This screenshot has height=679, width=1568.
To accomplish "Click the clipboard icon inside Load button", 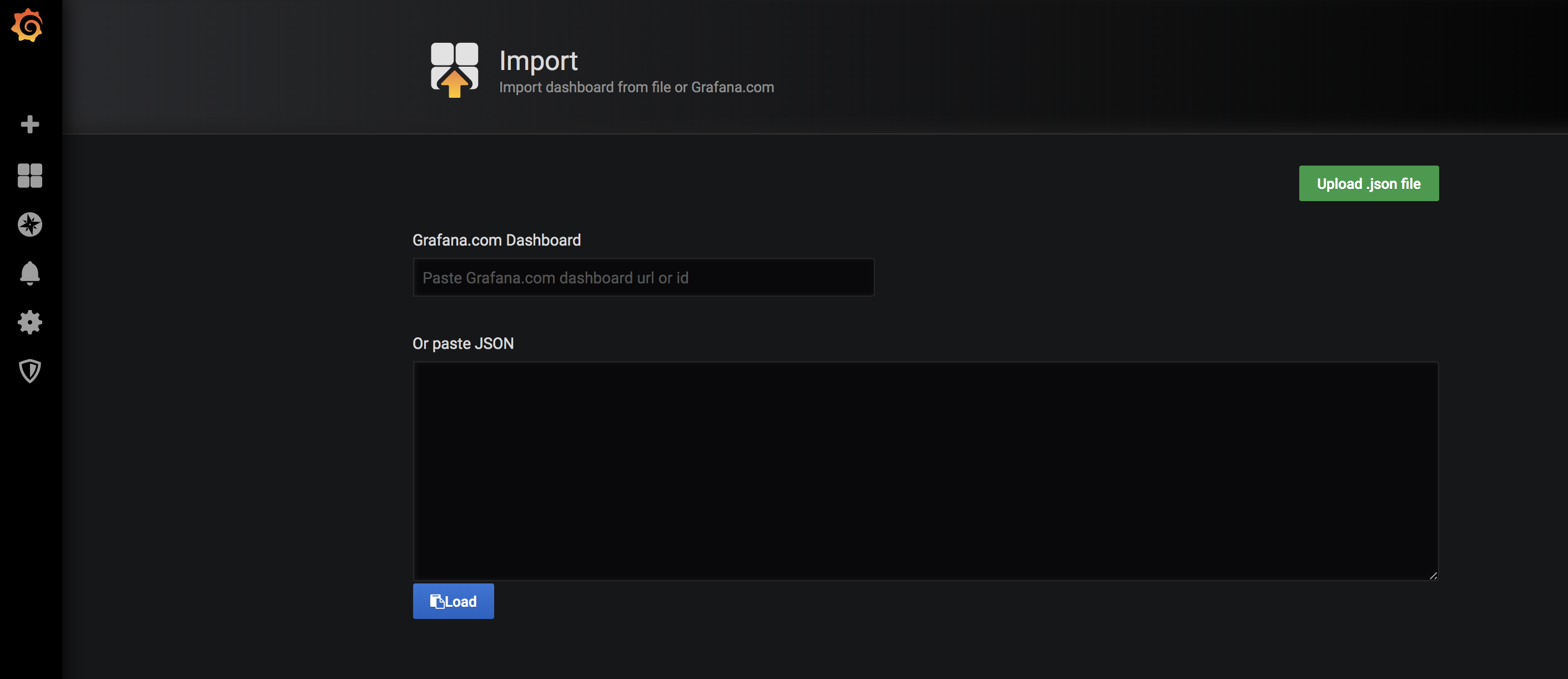I will tap(436, 602).
